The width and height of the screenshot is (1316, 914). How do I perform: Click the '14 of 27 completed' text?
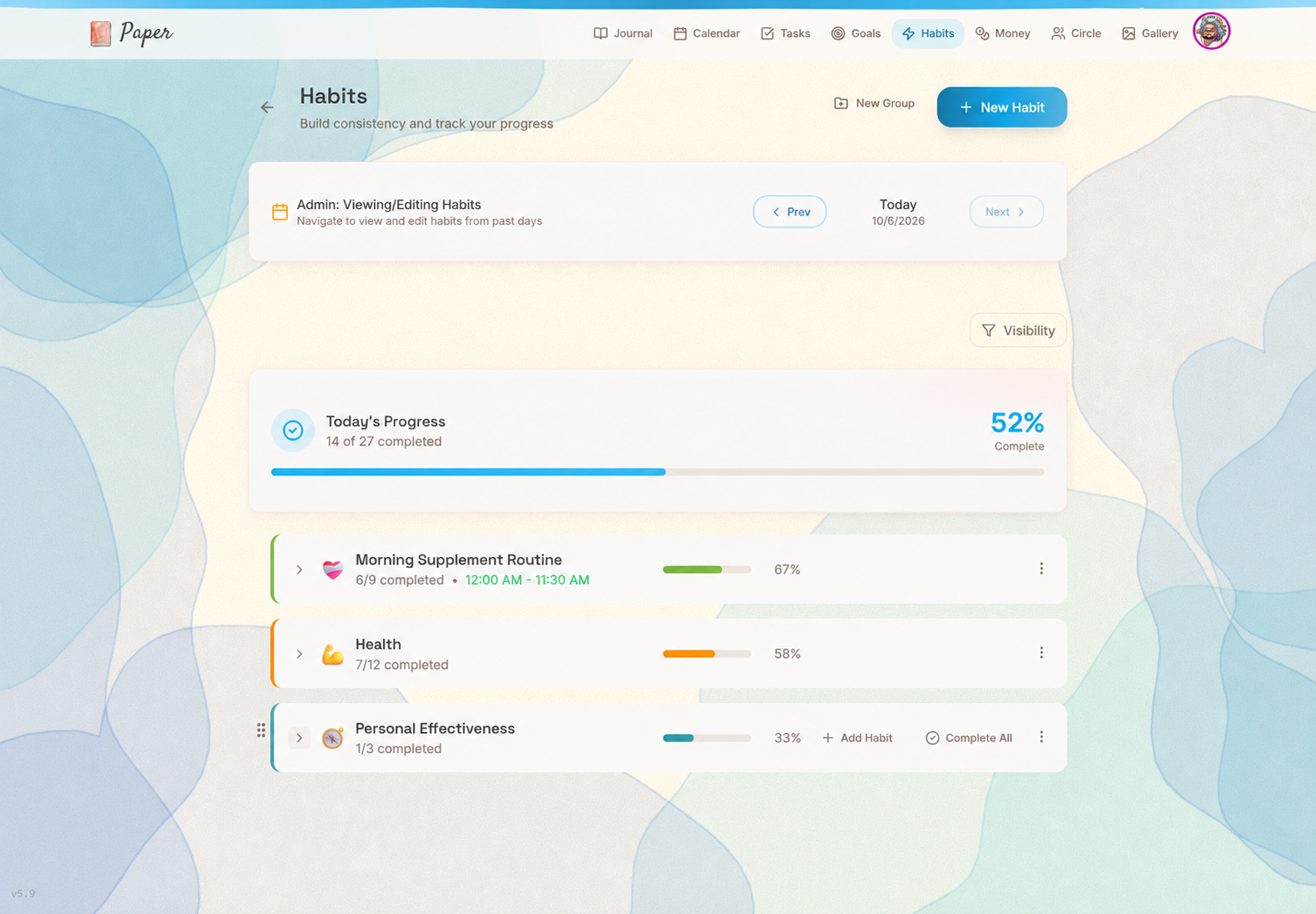click(x=384, y=442)
